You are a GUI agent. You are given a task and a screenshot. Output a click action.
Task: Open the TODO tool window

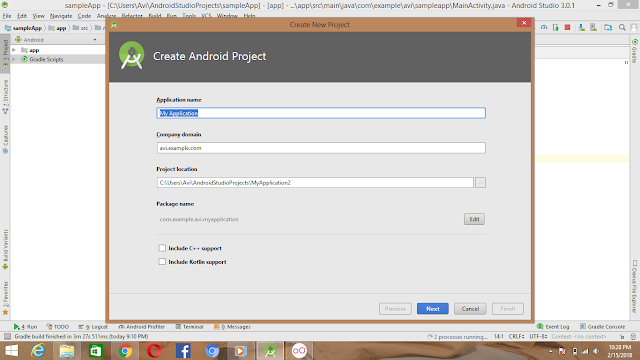point(58,327)
